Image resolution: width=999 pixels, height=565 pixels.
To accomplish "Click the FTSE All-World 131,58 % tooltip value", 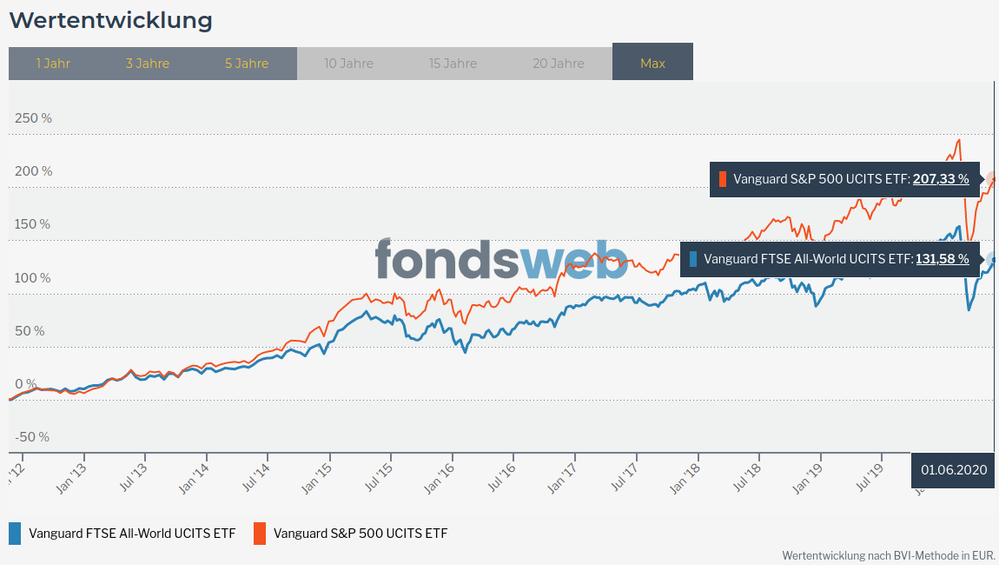I will (x=942, y=259).
